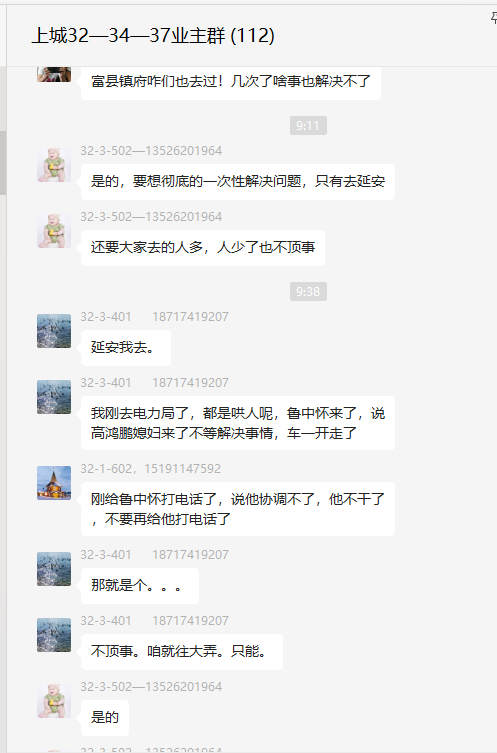Screen dimensions: 497x753
Task: Select the 我刚去电力局了 message bubble
Action: [238, 423]
